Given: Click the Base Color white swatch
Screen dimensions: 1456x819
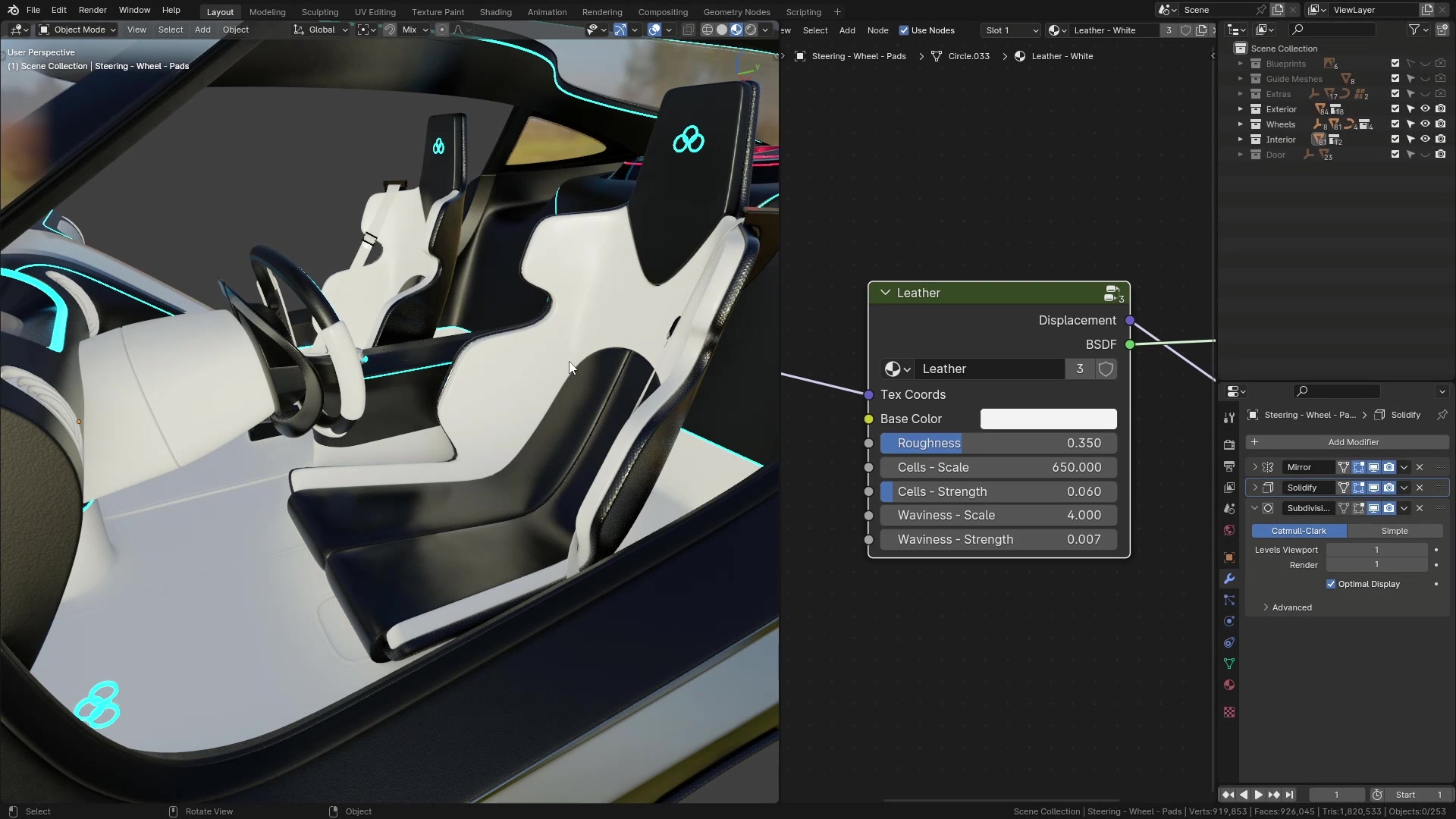Looking at the screenshot, I should click(x=1048, y=419).
